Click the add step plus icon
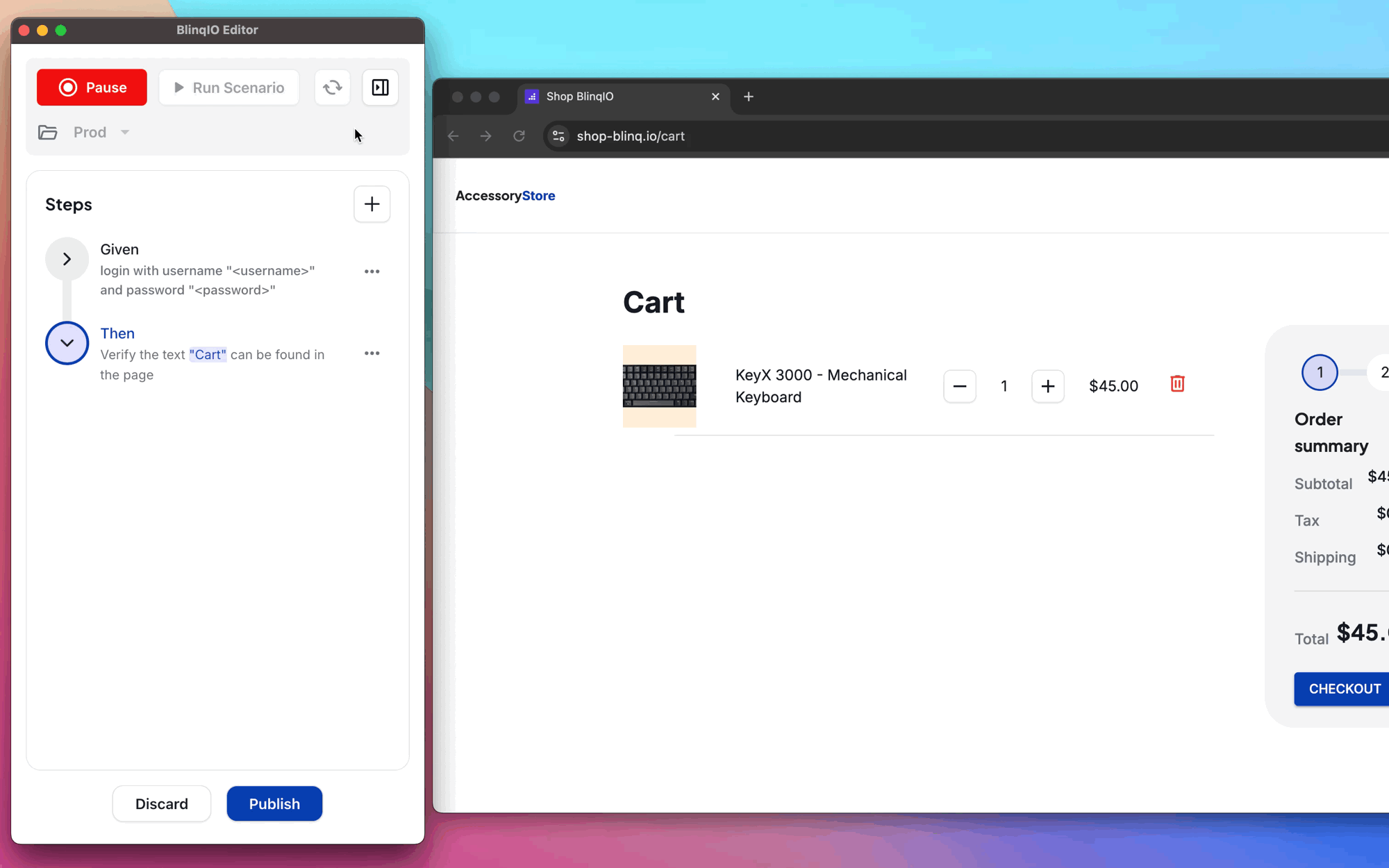 372,204
